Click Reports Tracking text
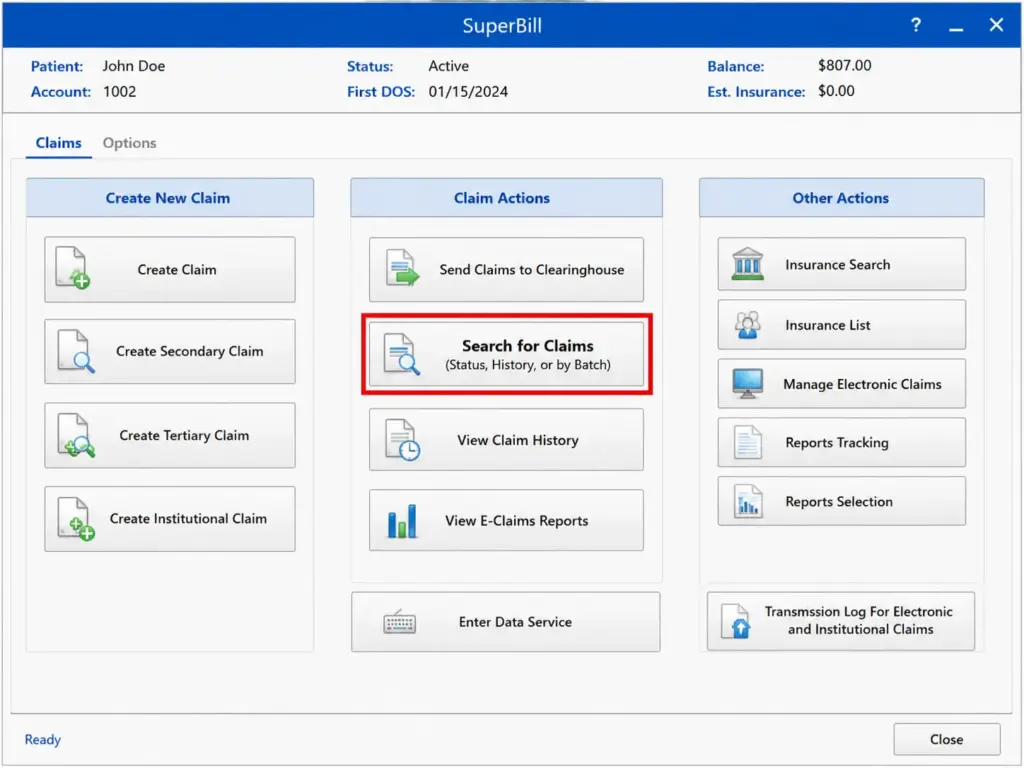This screenshot has width=1024, height=768. [837, 443]
